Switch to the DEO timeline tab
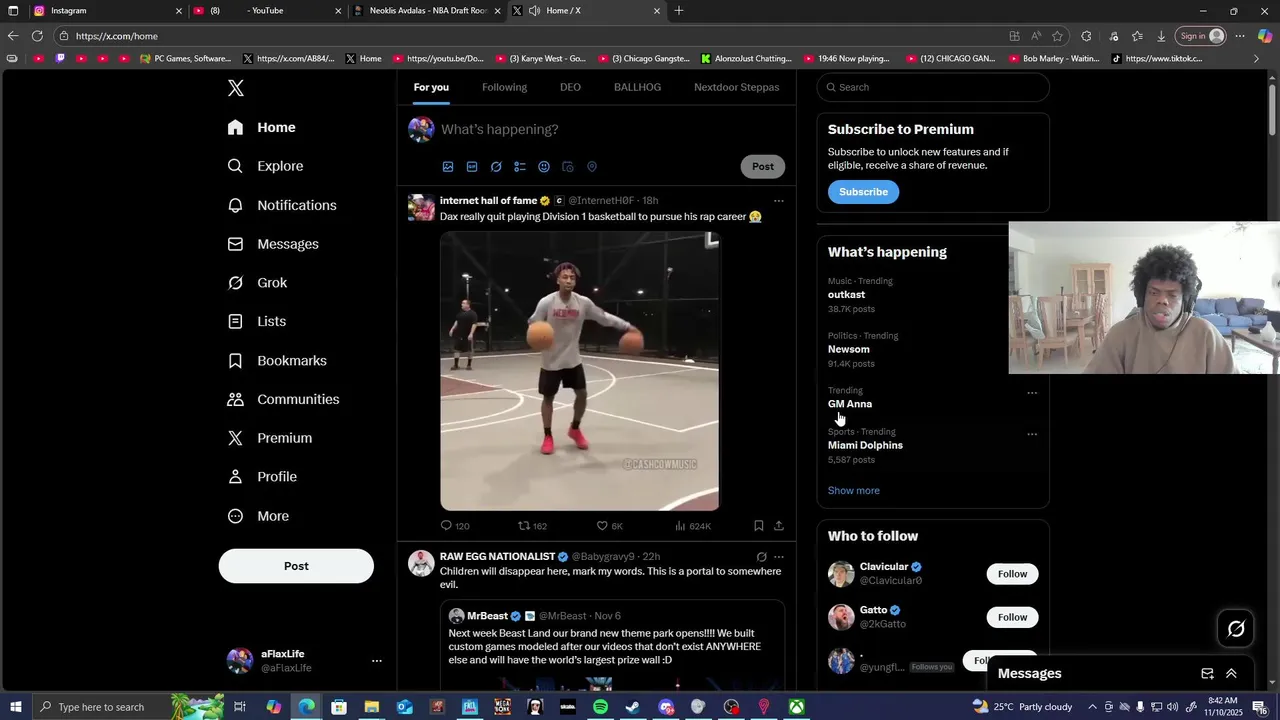 pyautogui.click(x=570, y=87)
